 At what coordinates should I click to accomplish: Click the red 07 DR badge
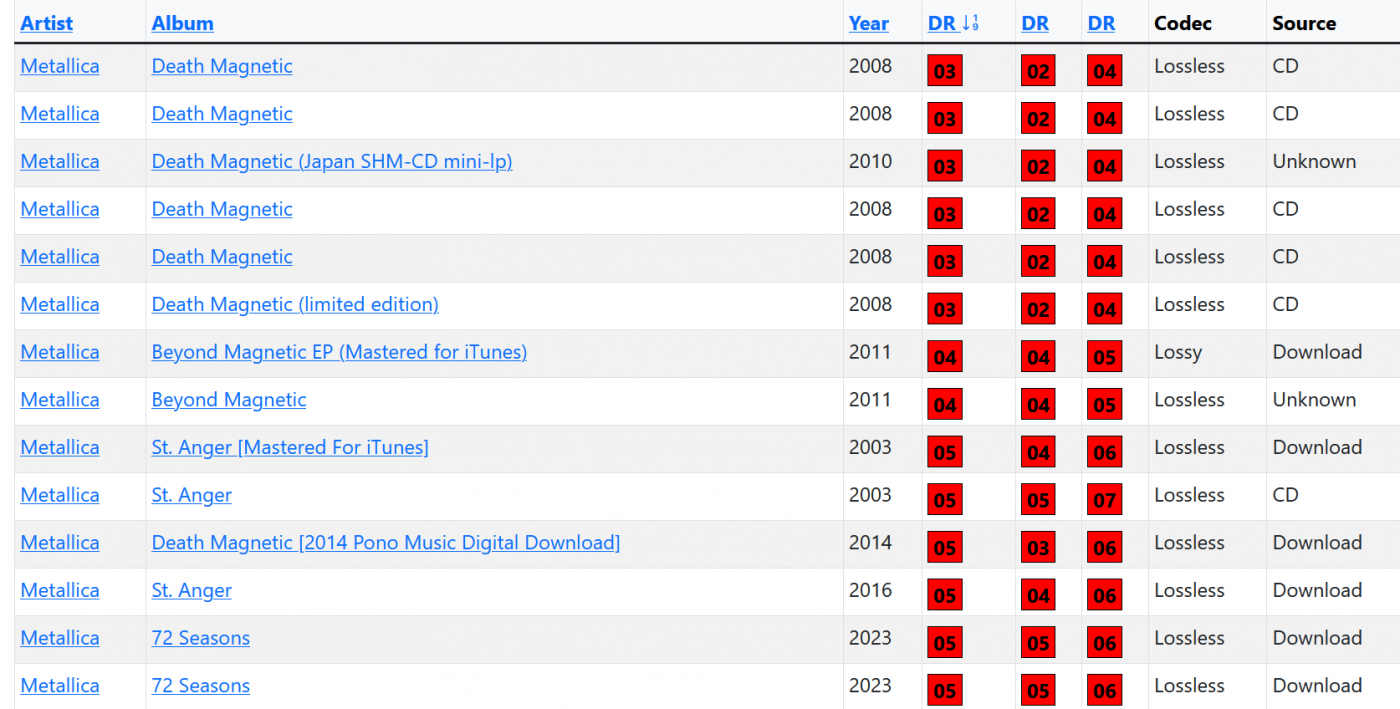[x=1104, y=500]
